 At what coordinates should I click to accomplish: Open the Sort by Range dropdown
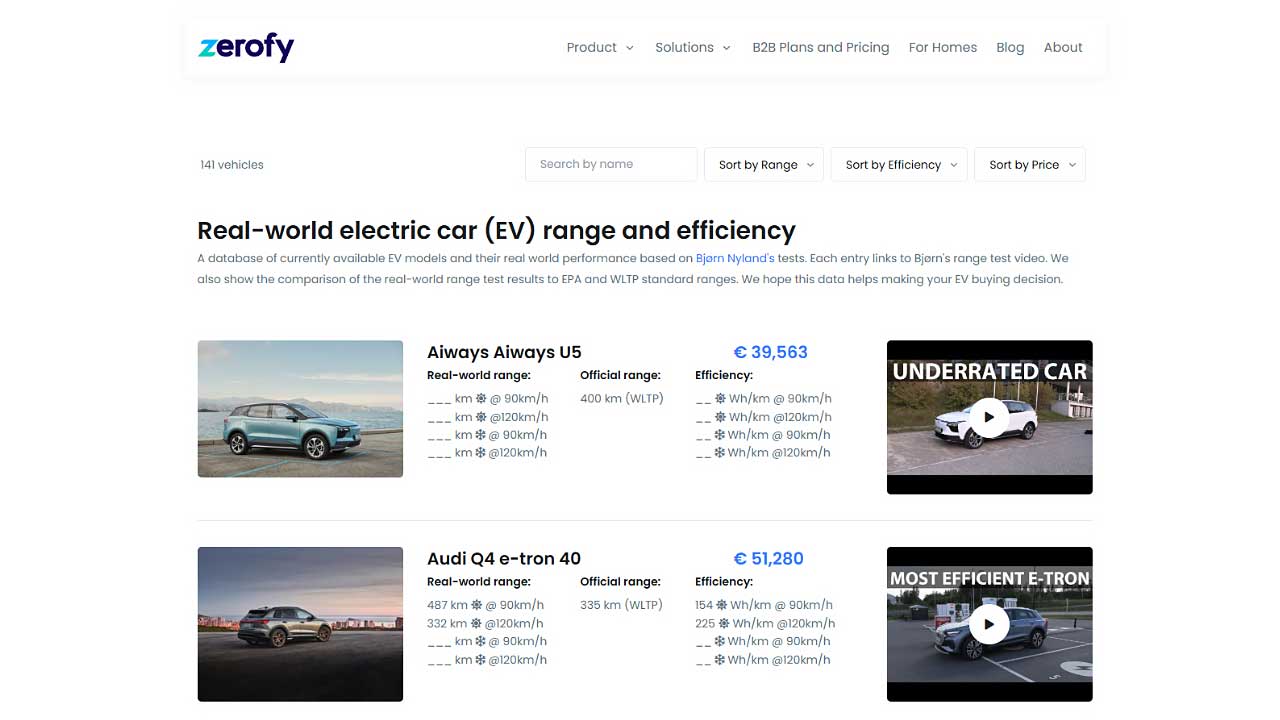click(763, 164)
